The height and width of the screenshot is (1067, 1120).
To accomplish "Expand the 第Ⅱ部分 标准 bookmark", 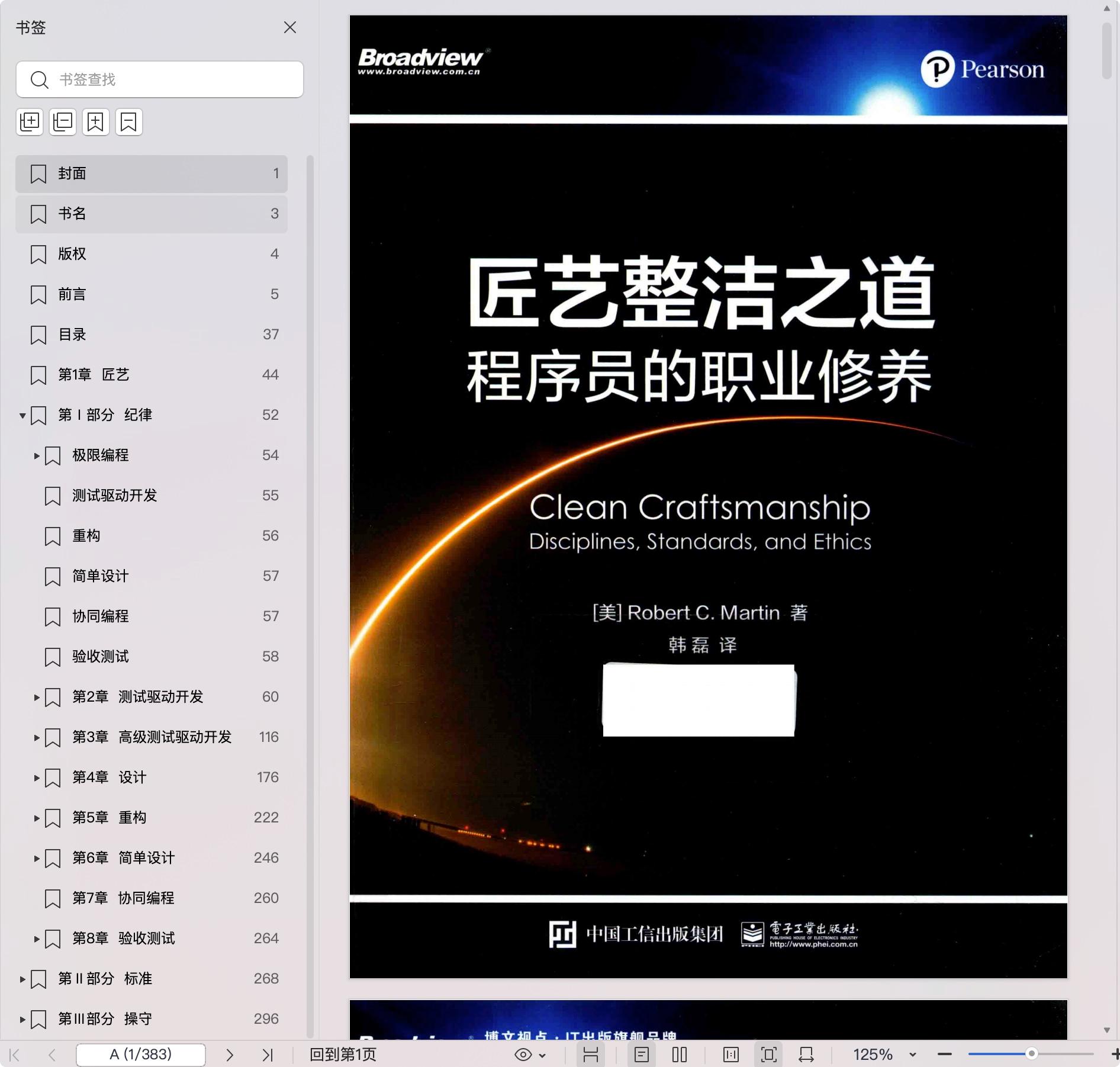I will coord(22,979).
